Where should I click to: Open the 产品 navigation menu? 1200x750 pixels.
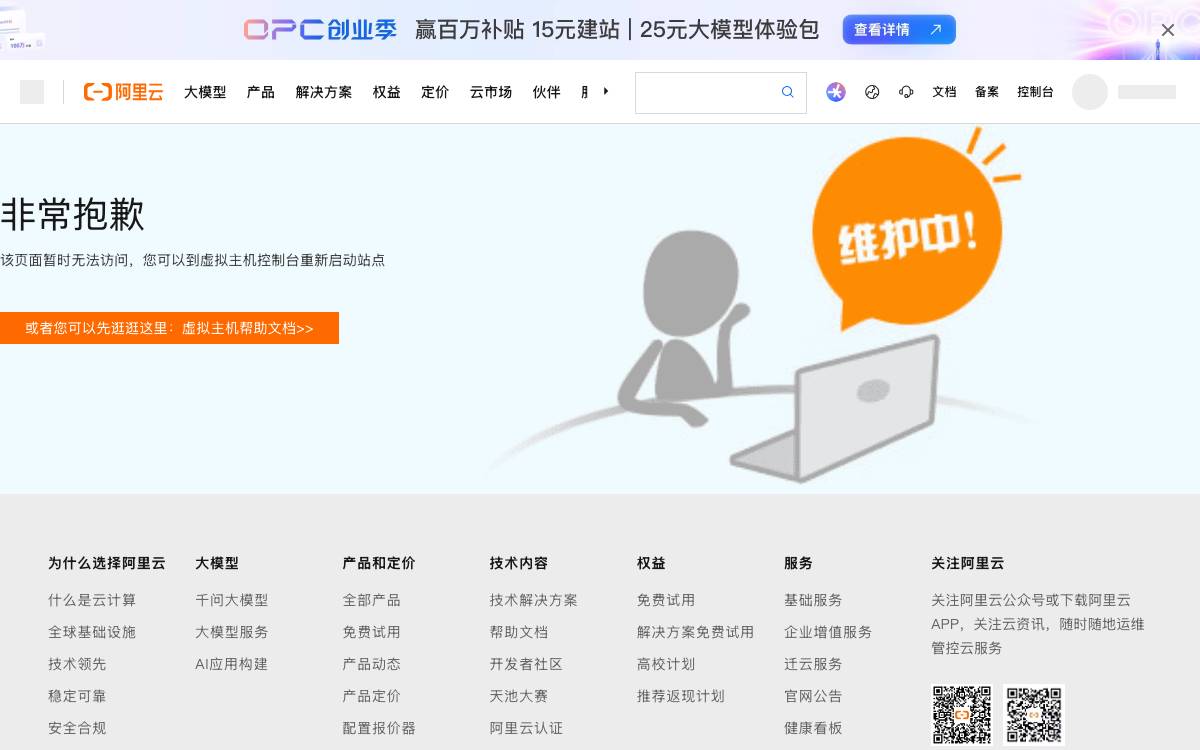click(x=261, y=92)
